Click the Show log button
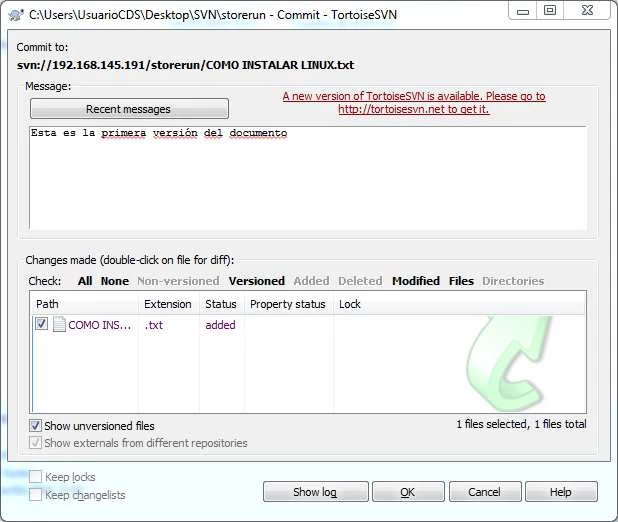The image size is (618, 522). pos(316,492)
